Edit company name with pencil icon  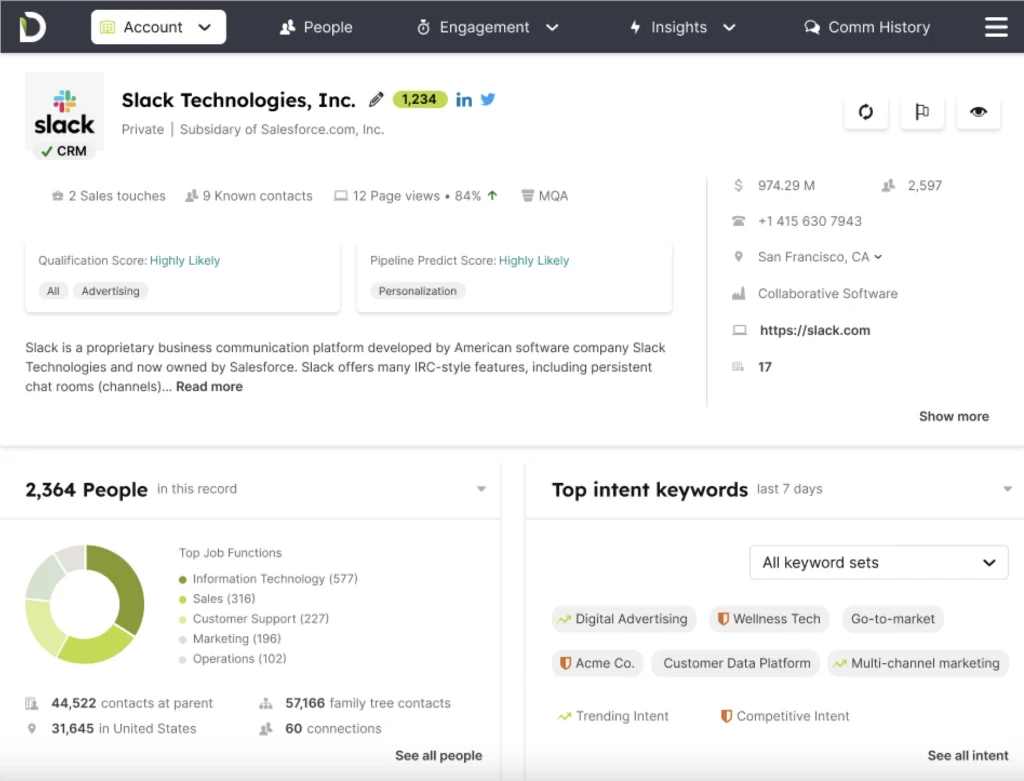click(x=376, y=99)
